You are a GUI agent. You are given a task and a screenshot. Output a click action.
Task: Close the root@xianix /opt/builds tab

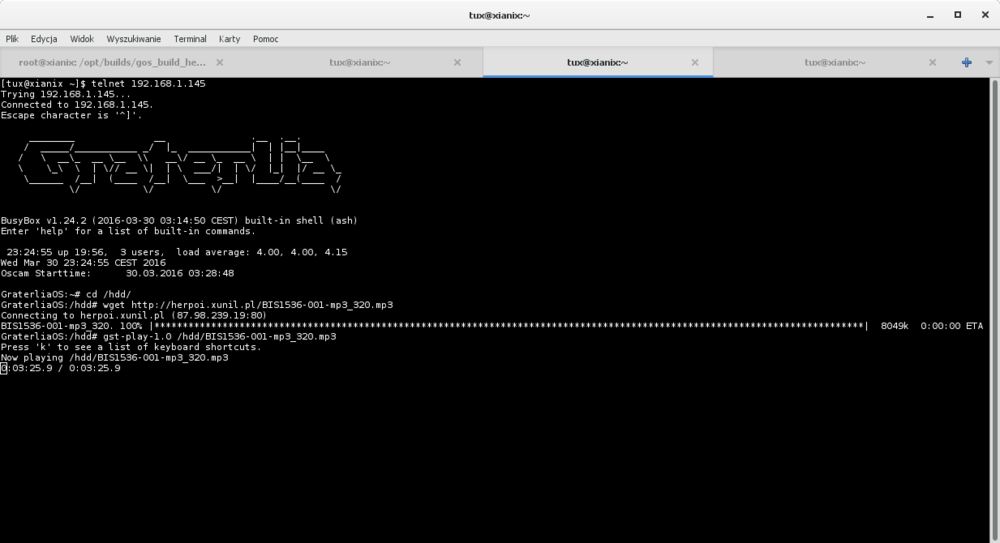point(220,62)
